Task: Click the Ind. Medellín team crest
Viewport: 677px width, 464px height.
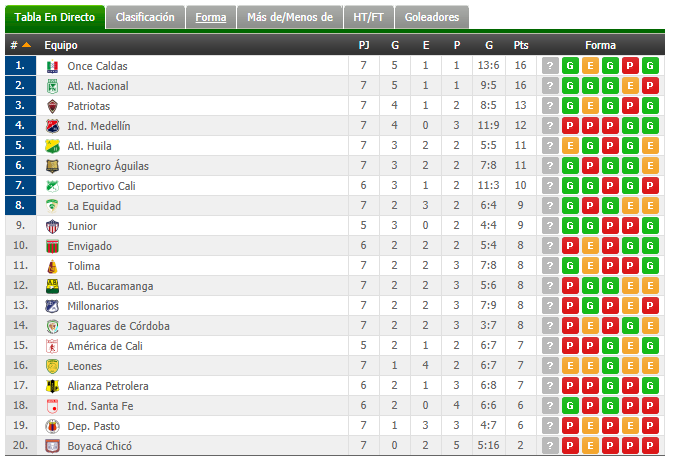Action: pyautogui.click(x=52, y=126)
